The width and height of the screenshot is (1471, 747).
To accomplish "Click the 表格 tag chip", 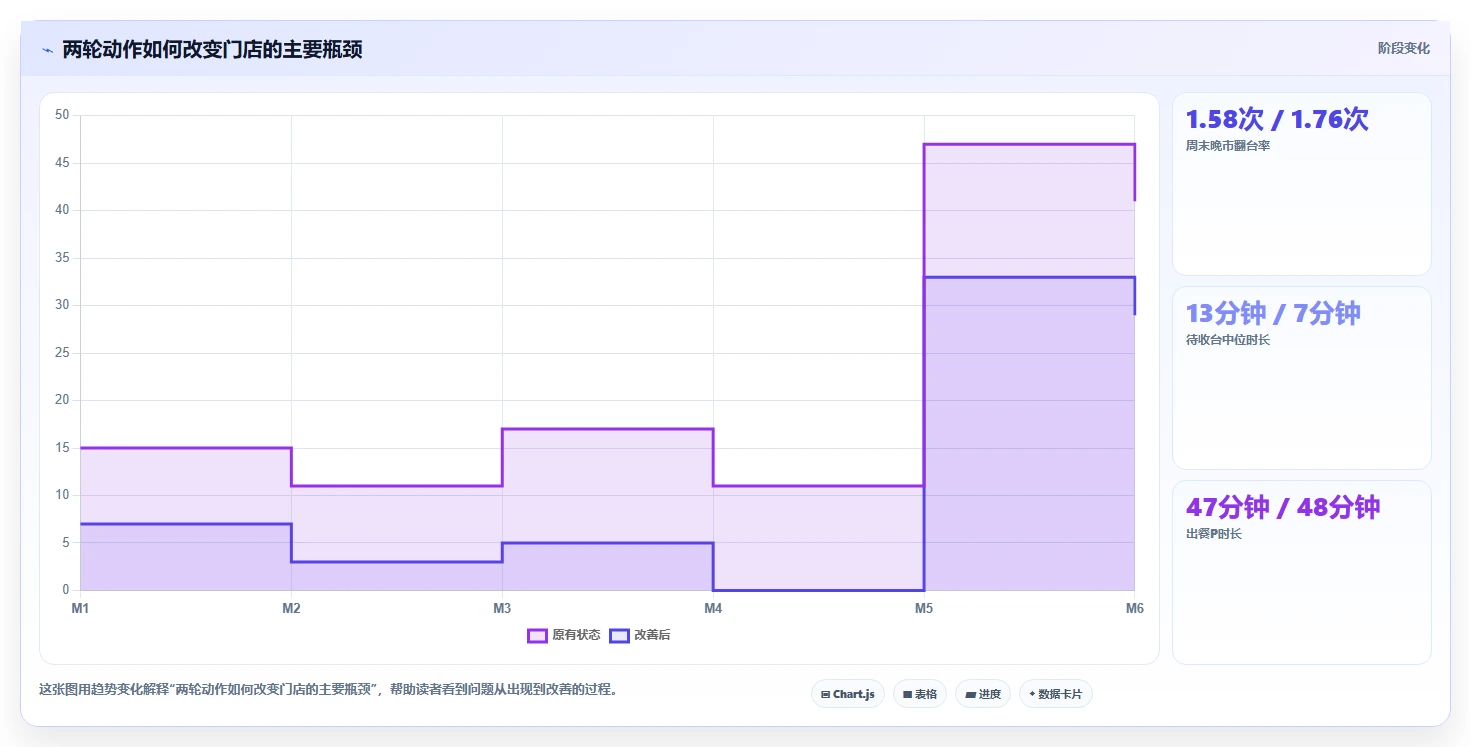I will click(920, 694).
